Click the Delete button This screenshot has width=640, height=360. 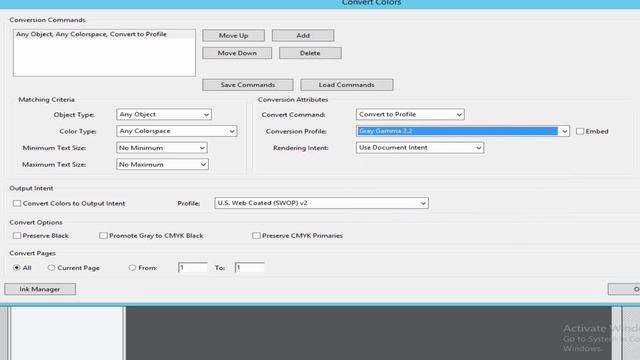310,53
